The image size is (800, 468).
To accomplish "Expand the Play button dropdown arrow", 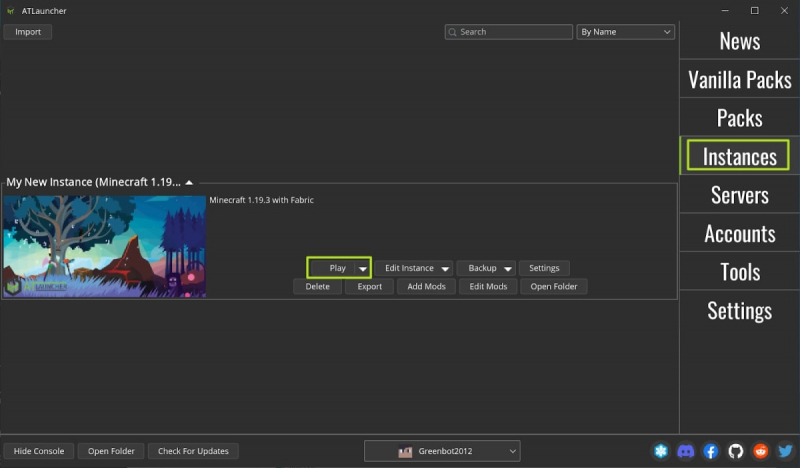I will coord(362,268).
